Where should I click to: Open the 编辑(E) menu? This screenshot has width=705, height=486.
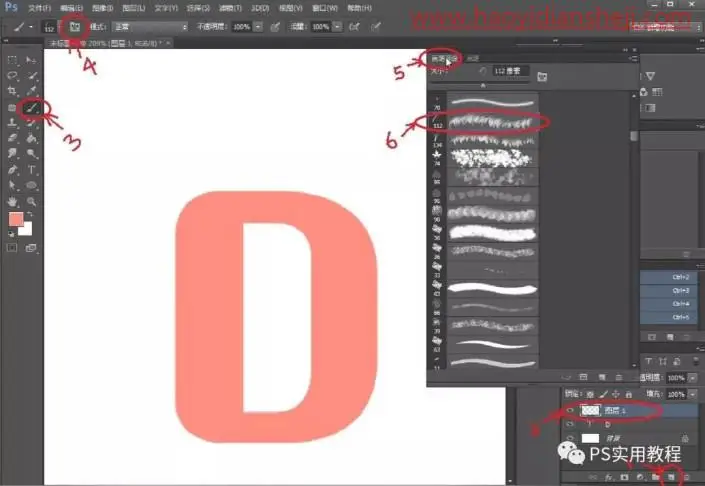click(x=71, y=8)
